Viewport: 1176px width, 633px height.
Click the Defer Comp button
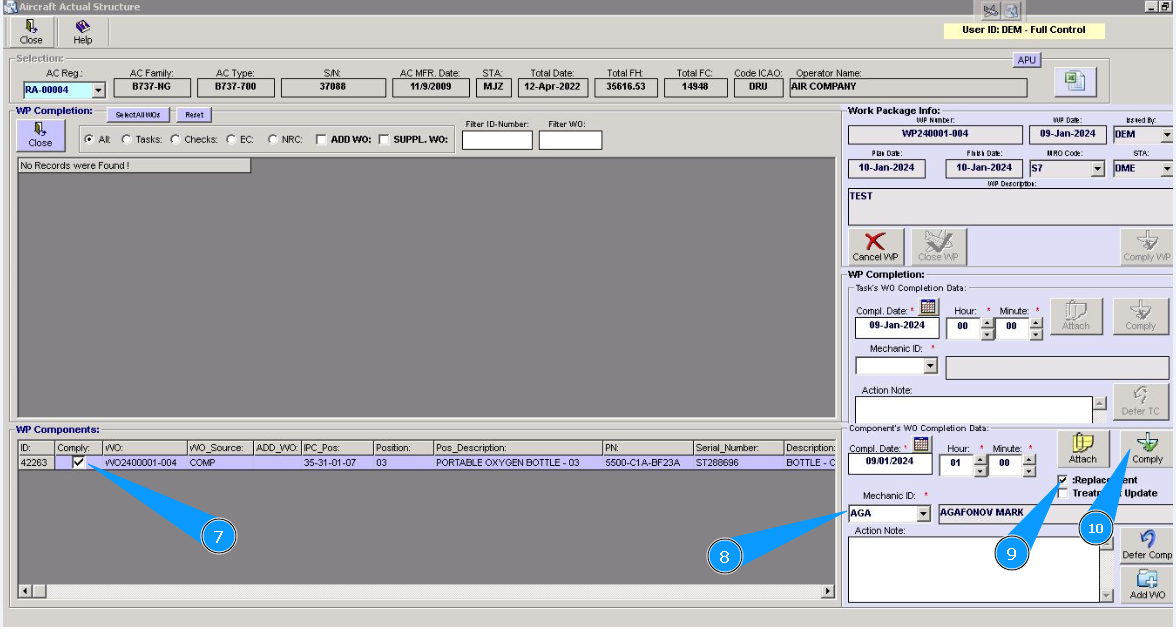tap(1146, 545)
